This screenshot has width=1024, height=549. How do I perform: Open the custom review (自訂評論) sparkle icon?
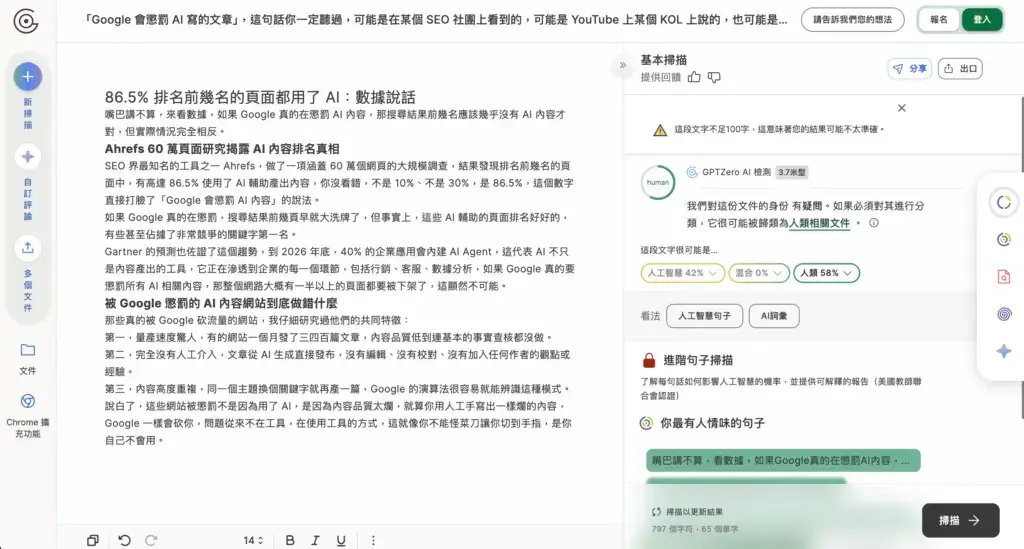click(x=27, y=157)
